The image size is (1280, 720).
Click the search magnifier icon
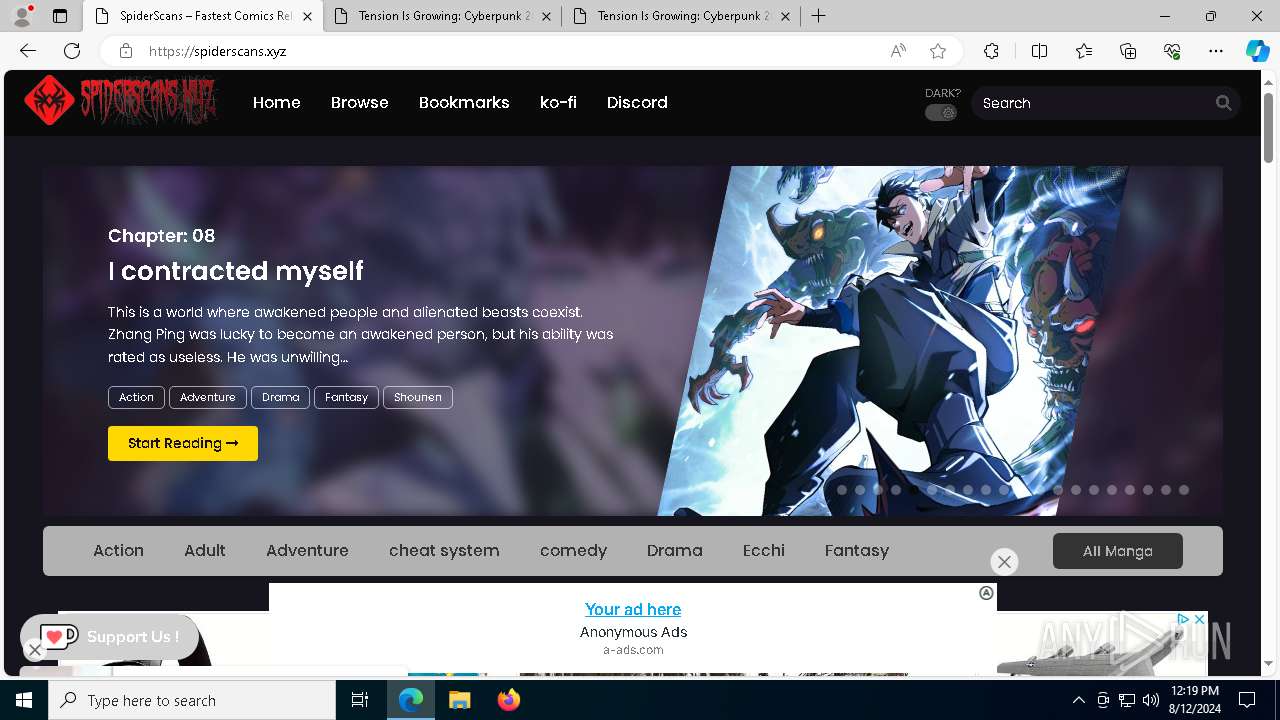pos(1223,103)
